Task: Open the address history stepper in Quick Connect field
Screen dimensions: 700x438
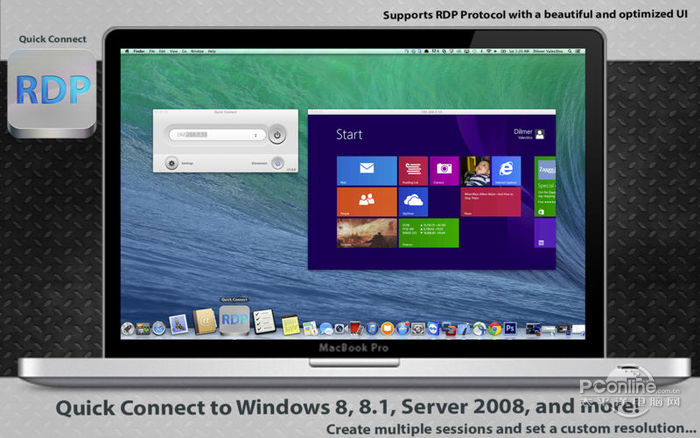Action: point(256,135)
